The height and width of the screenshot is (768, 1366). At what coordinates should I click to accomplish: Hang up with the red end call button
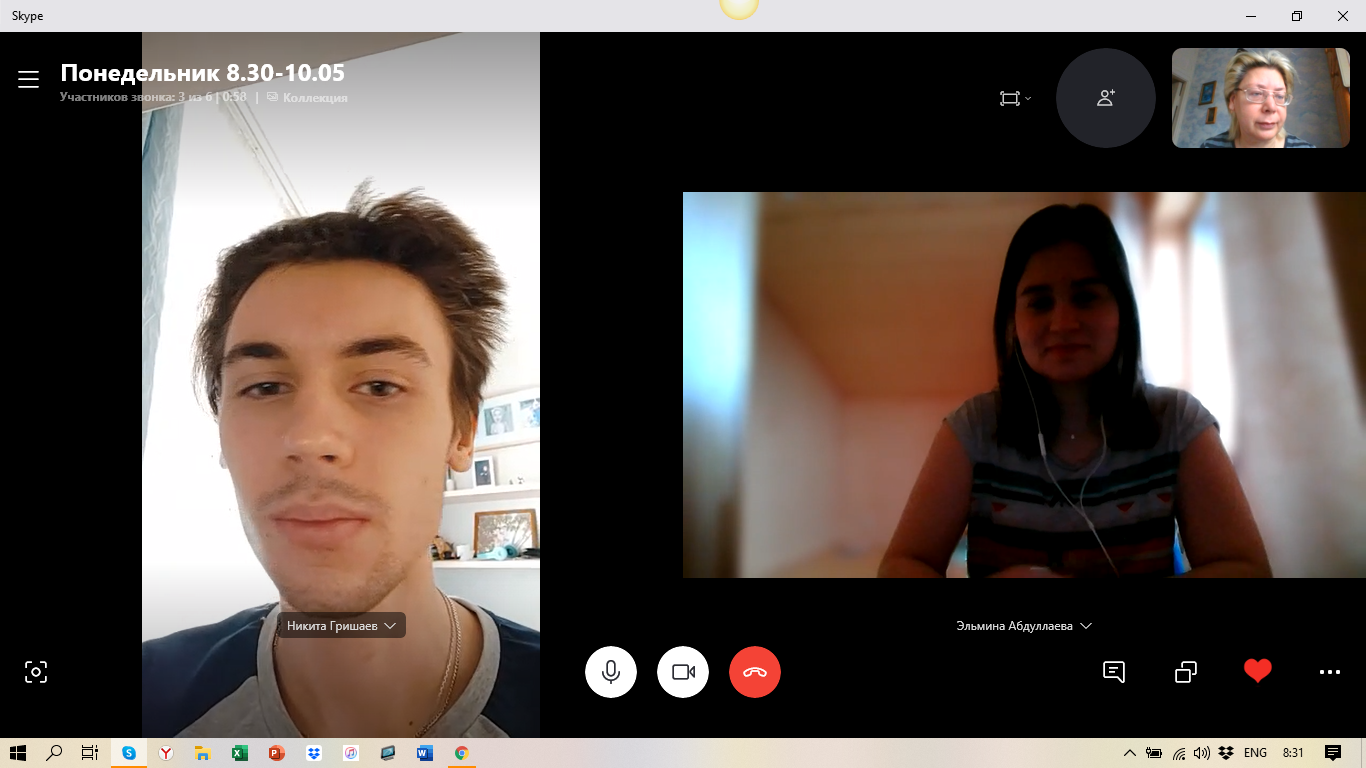pyautogui.click(x=755, y=672)
